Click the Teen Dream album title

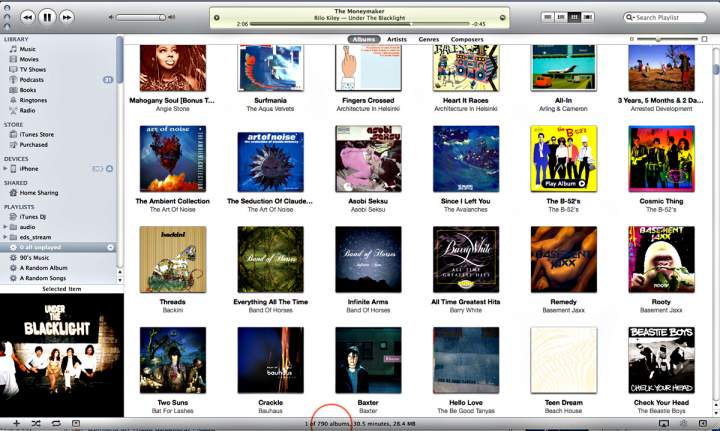[563, 403]
